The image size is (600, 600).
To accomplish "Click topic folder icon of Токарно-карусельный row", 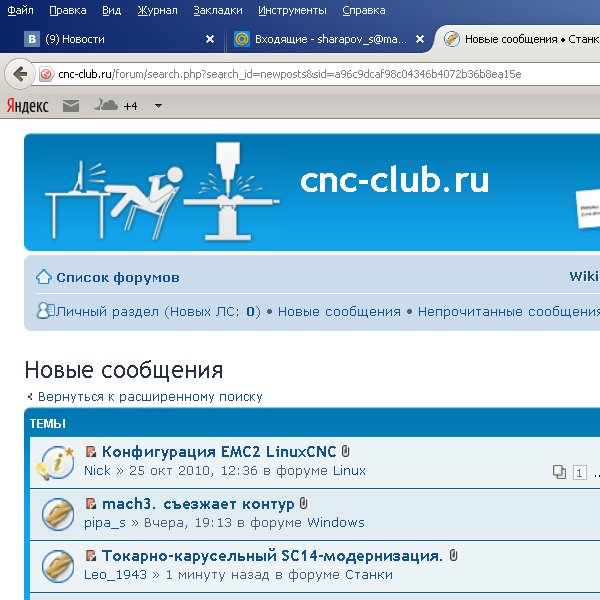I will click(x=58, y=566).
